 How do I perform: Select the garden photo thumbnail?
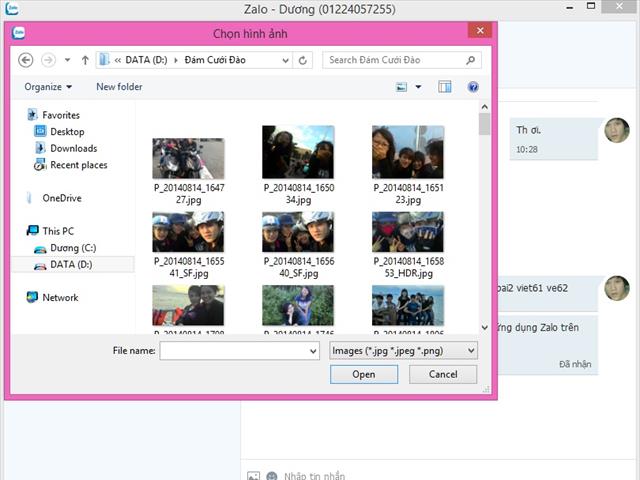pos(298,305)
